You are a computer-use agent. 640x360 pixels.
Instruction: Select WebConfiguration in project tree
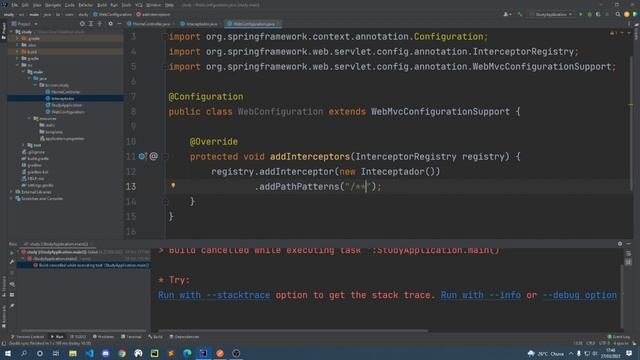click(x=65, y=112)
